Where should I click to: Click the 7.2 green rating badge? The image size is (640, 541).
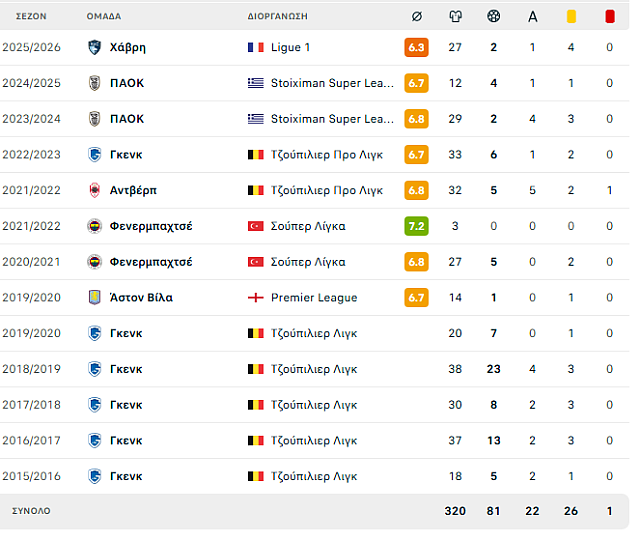[416, 226]
